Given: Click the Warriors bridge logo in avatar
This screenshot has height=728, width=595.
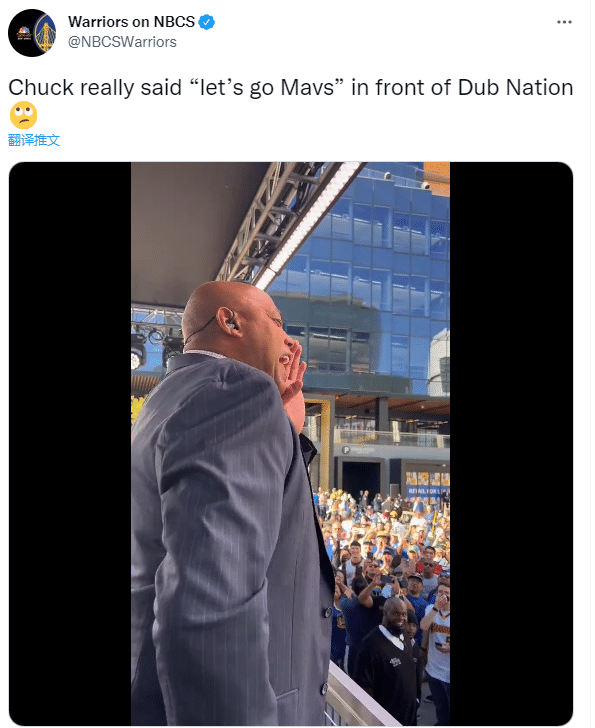Looking at the screenshot, I should coord(45,33).
